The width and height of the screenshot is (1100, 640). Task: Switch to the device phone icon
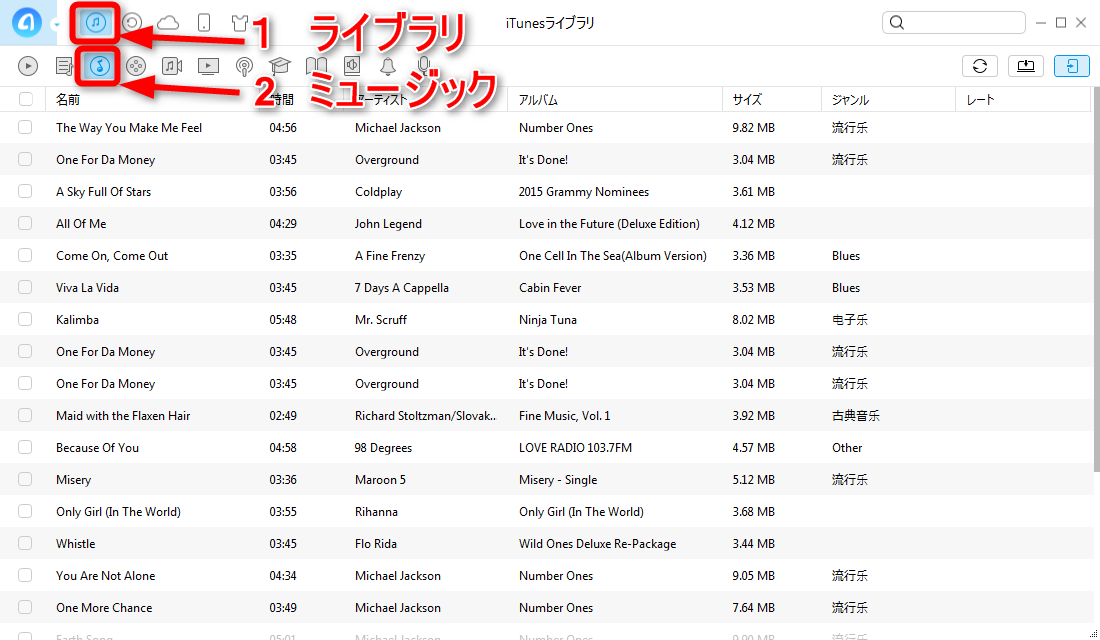tap(204, 22)
